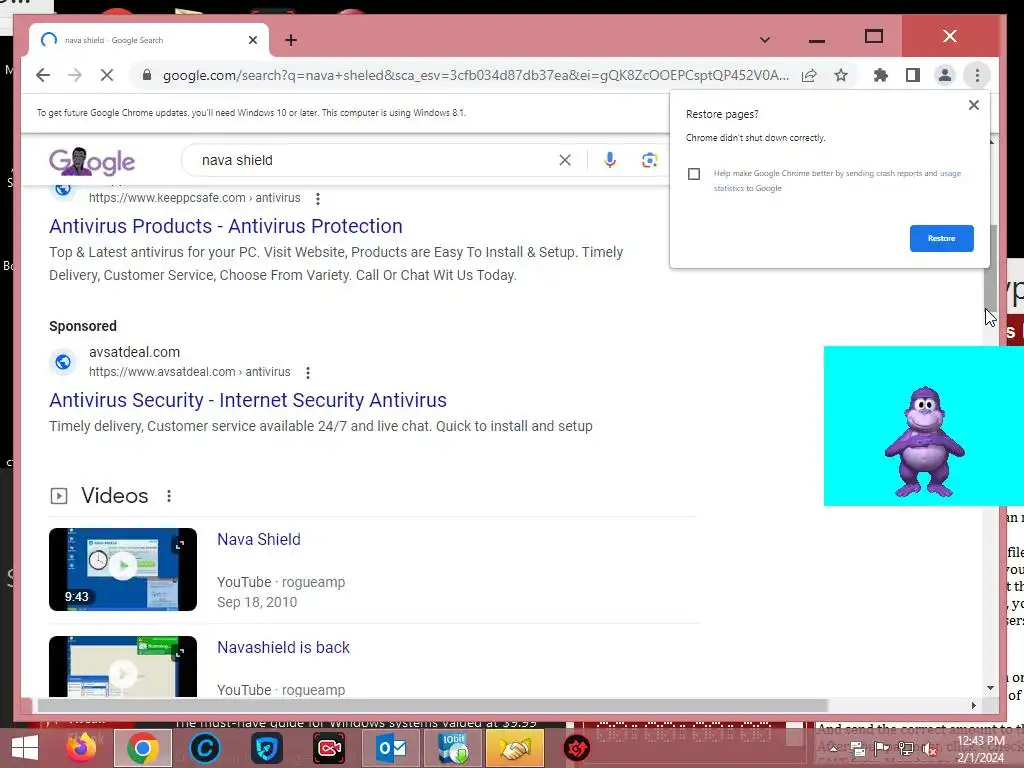Toggle the Chrome side panel icon

(912, 75)
